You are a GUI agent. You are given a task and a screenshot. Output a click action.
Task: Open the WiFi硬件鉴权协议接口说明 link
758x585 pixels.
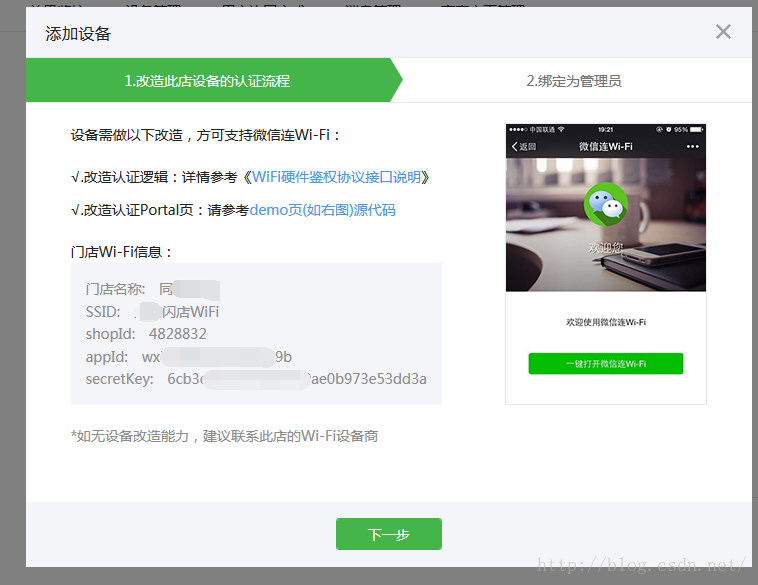coord(336,177)
